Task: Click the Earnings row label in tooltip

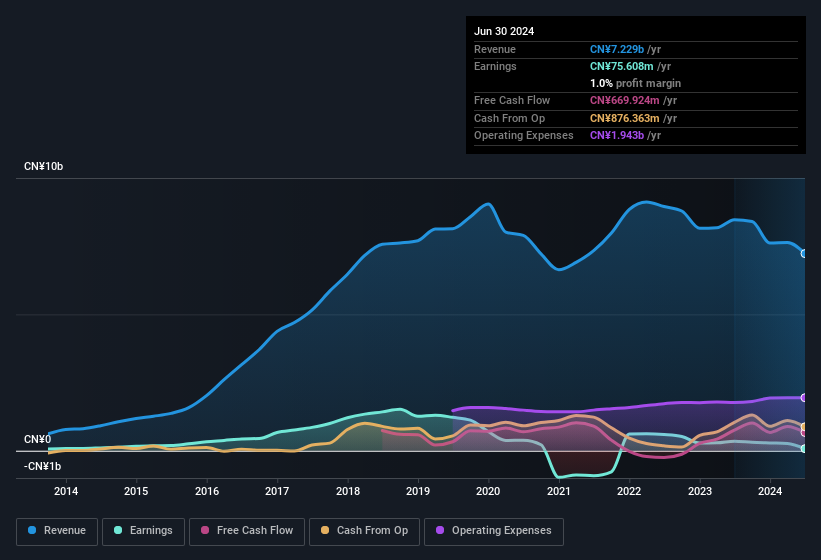Action: pos(495,66)
